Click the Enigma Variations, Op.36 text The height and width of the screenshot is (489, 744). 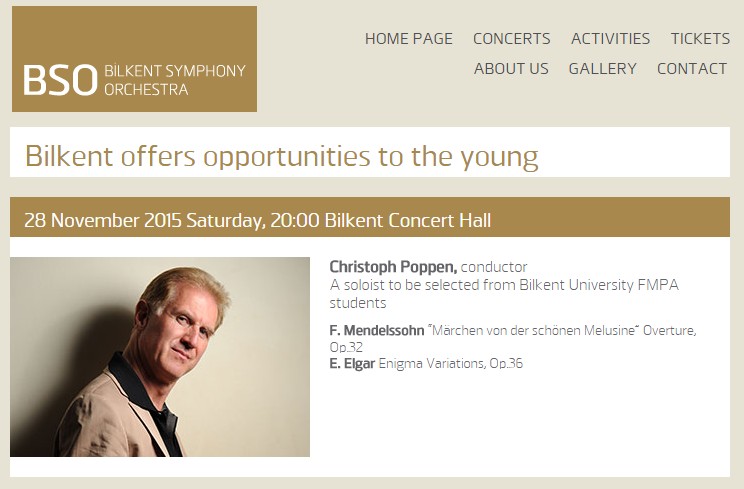(450, 363)
